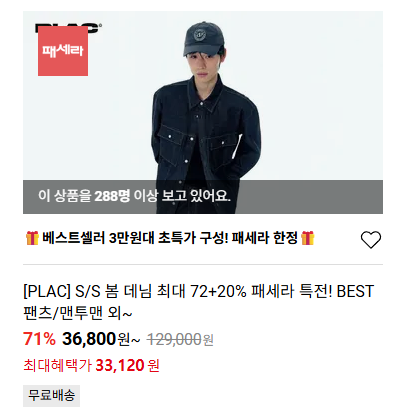
Task: Click the red 패세라 badge
Action: [x=63, y=51]
